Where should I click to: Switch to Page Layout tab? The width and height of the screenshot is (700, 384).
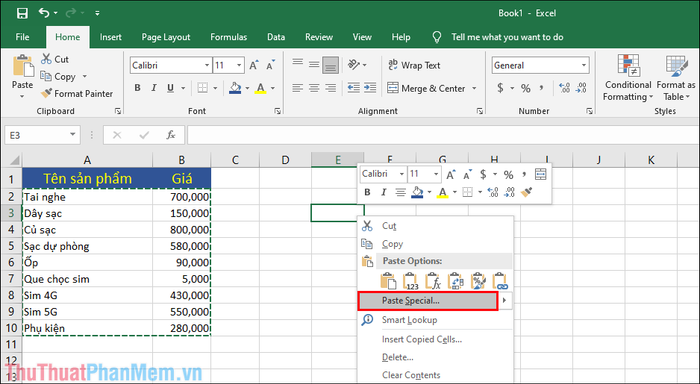coord(166,37)
